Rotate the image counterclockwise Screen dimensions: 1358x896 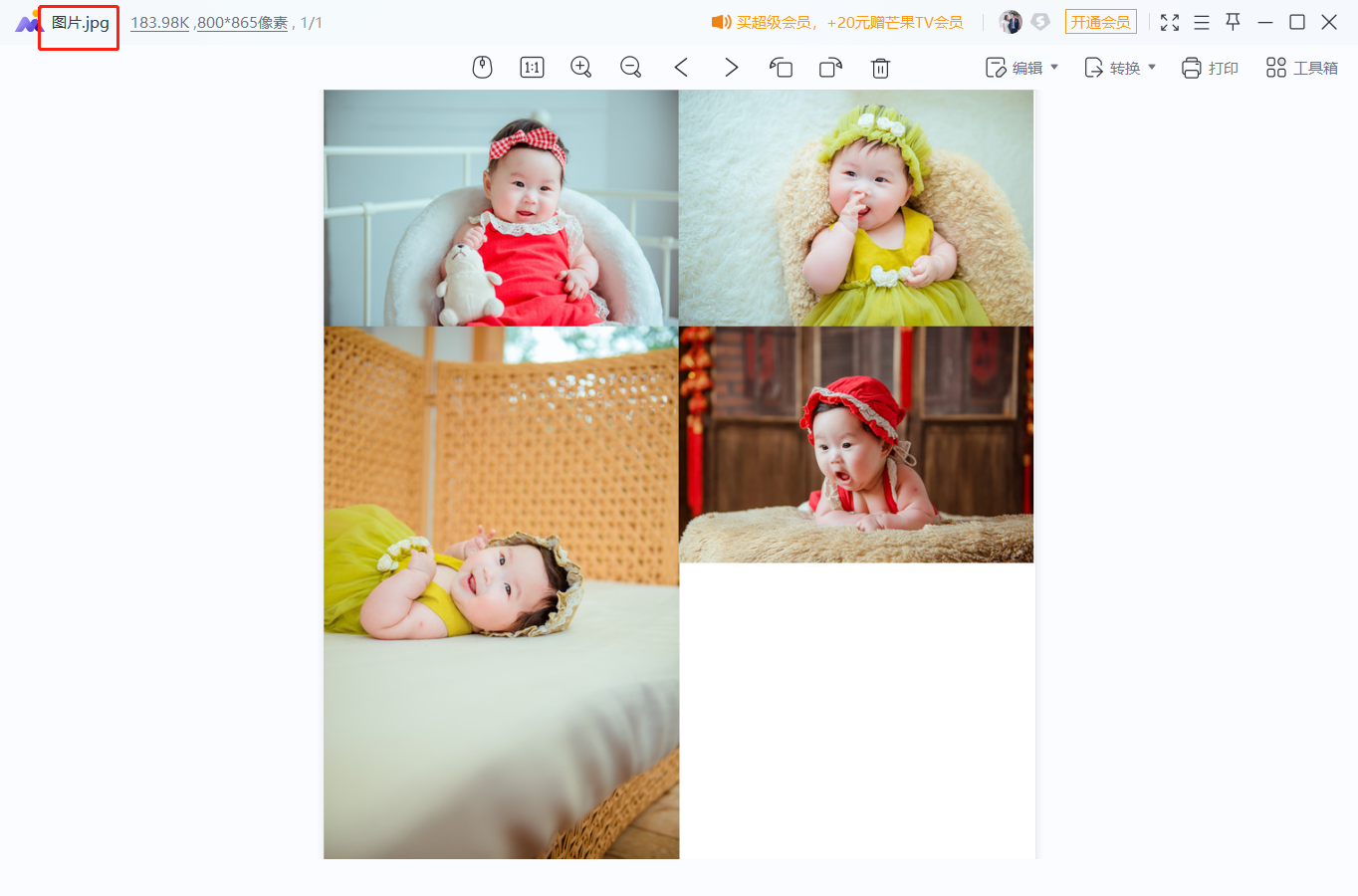tap(781, 67)
